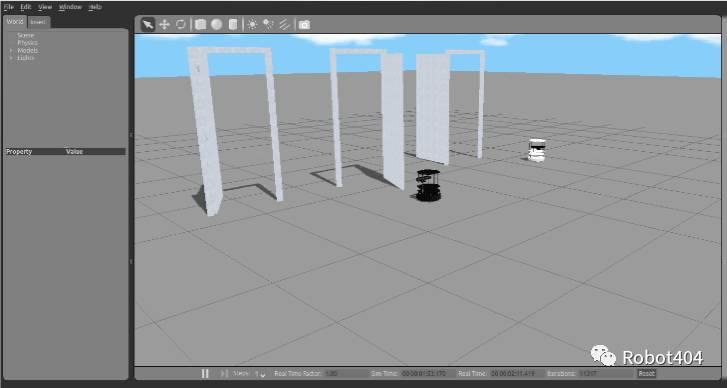Step the simulation forward once

224,373
